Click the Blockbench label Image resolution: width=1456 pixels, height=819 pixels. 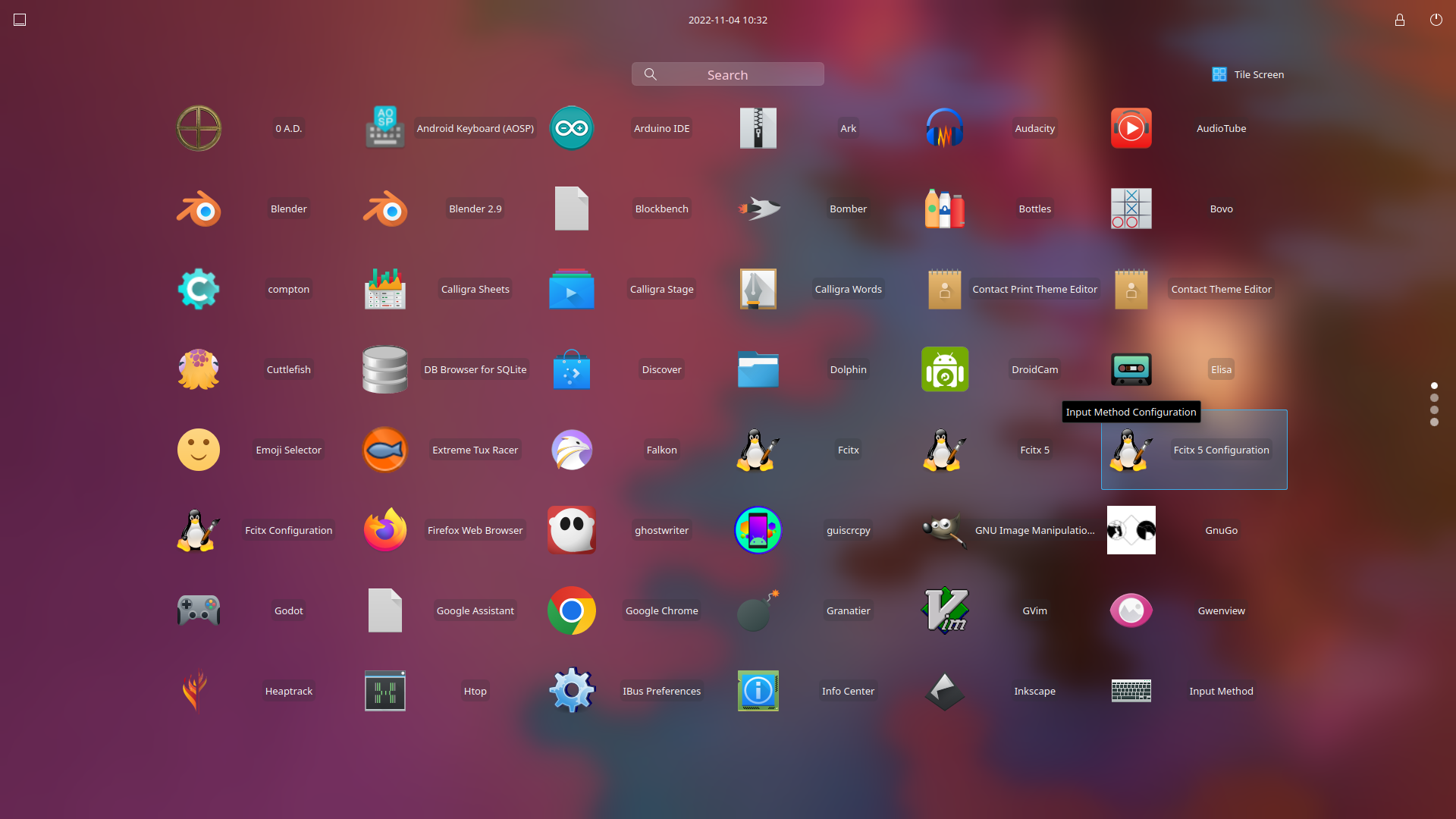click(662, 209)
